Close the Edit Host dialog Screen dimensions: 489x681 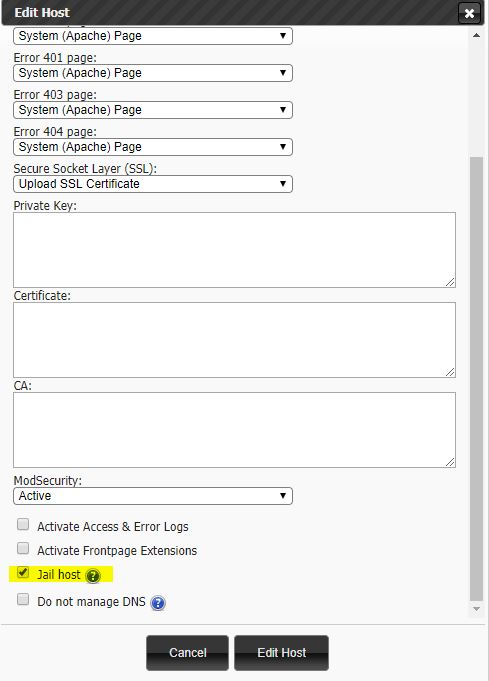coord(469,13)
